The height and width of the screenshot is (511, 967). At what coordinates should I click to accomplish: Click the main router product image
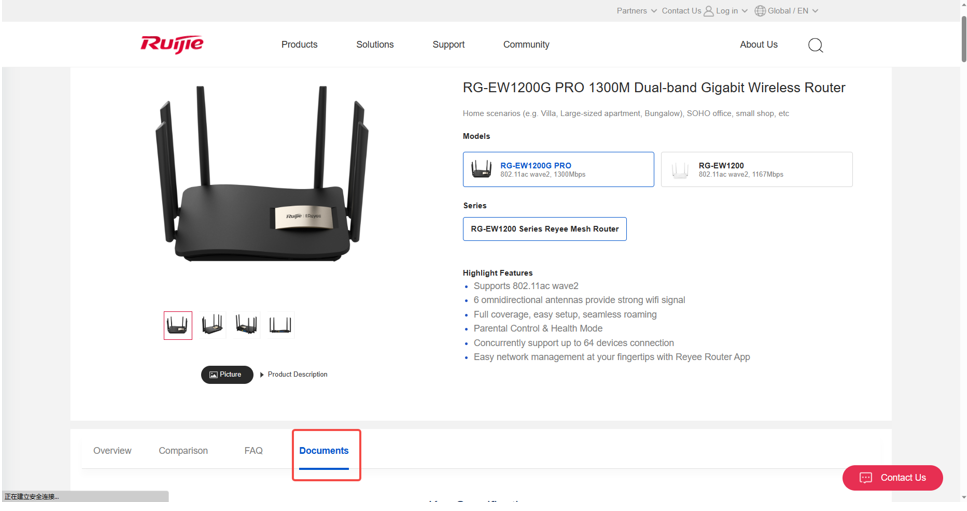pos(262,173)
